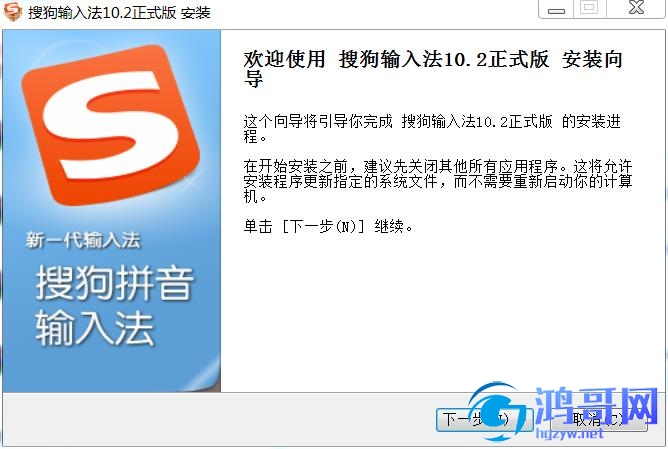Click the paragraph starting 这个向导将引导你完成
Viewport: 668px width, 449px height.
tap(432, 129)
